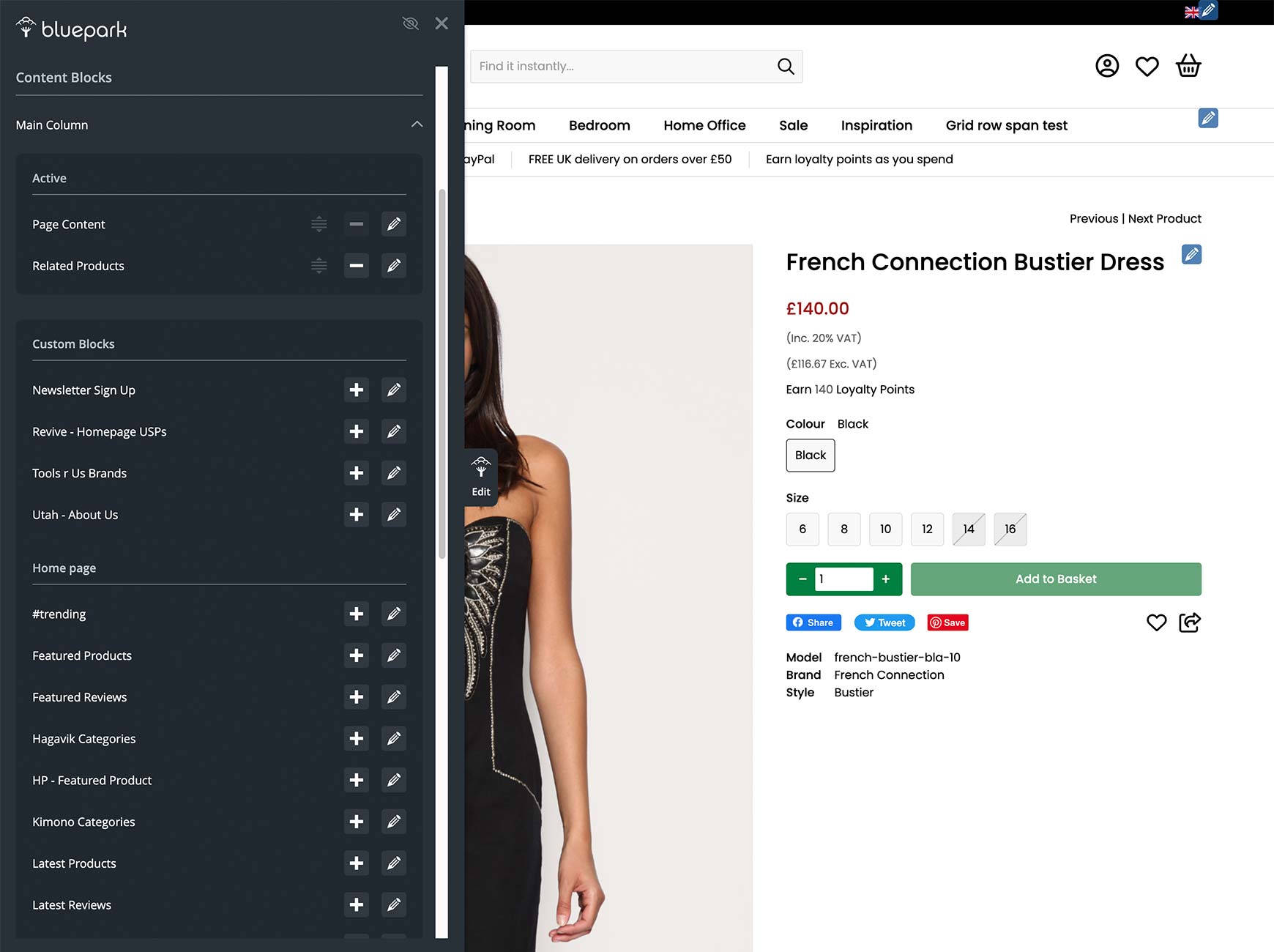1274x952 pixels.
Task: Add the Latest Reviews block
Action: (357, 905)
